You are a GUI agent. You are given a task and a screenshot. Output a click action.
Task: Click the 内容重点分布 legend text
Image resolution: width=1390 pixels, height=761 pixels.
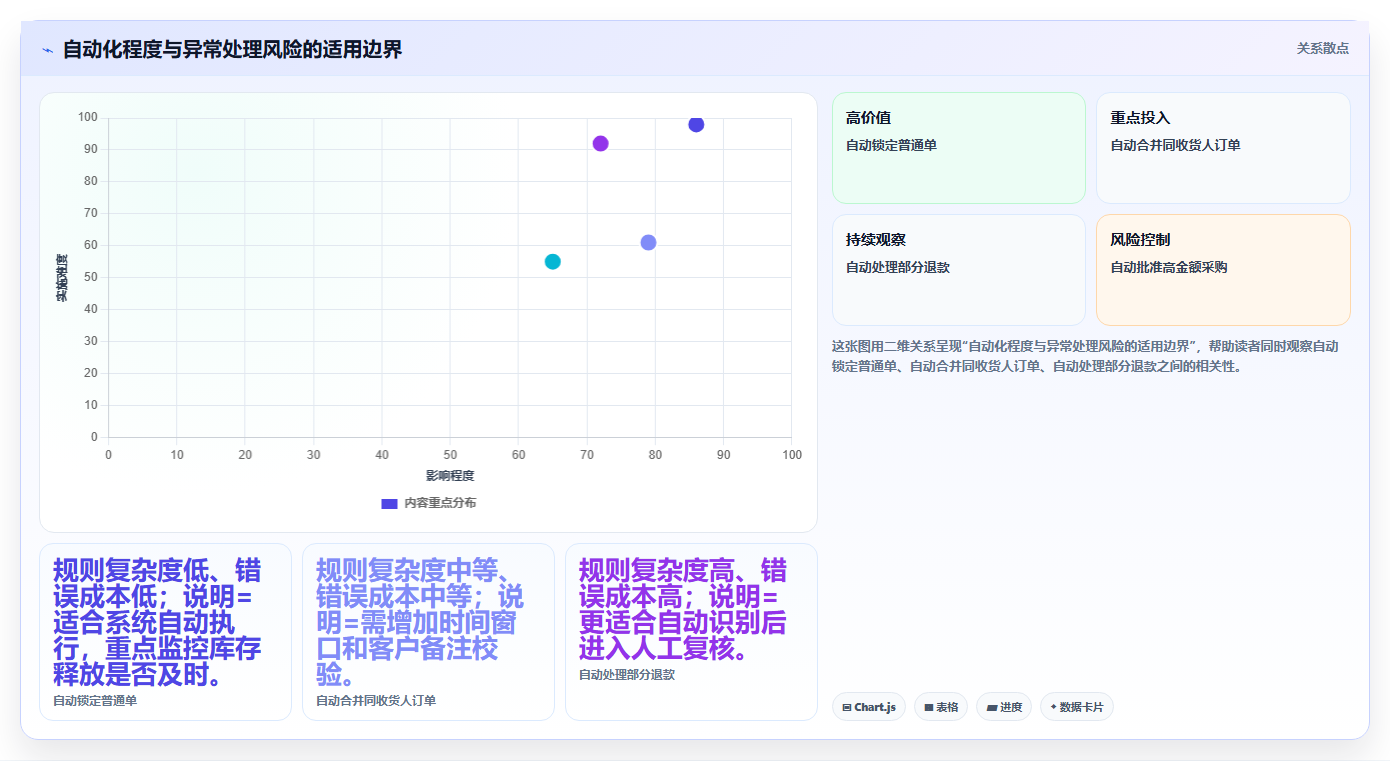tap(440, 503)
